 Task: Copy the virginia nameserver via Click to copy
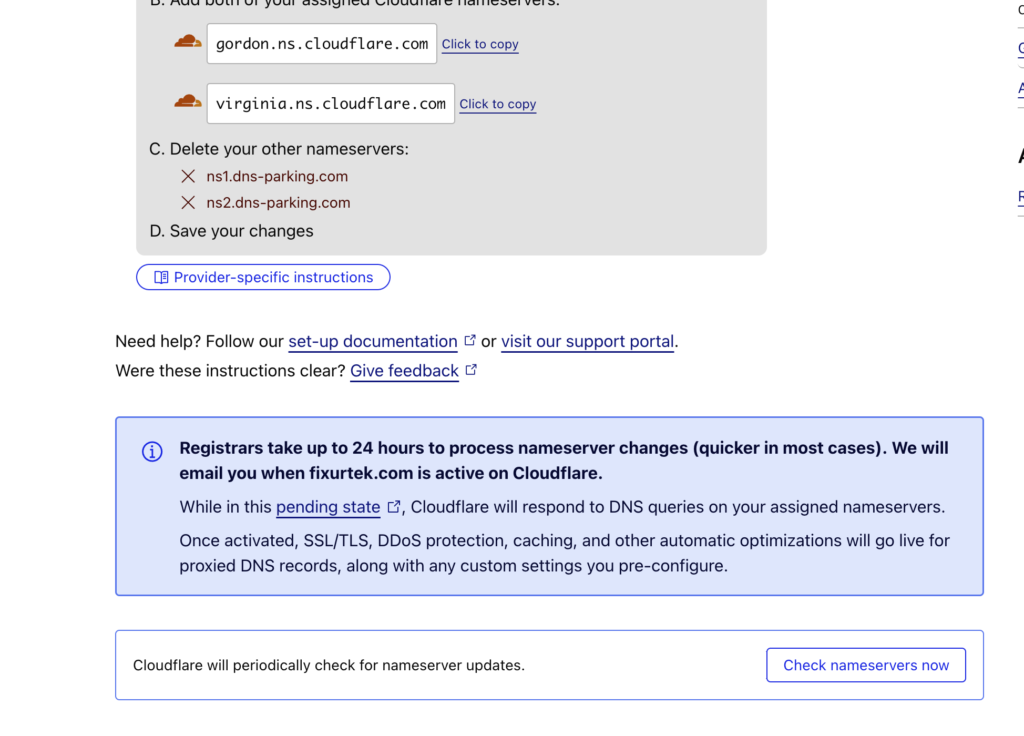tap(498, 104)
